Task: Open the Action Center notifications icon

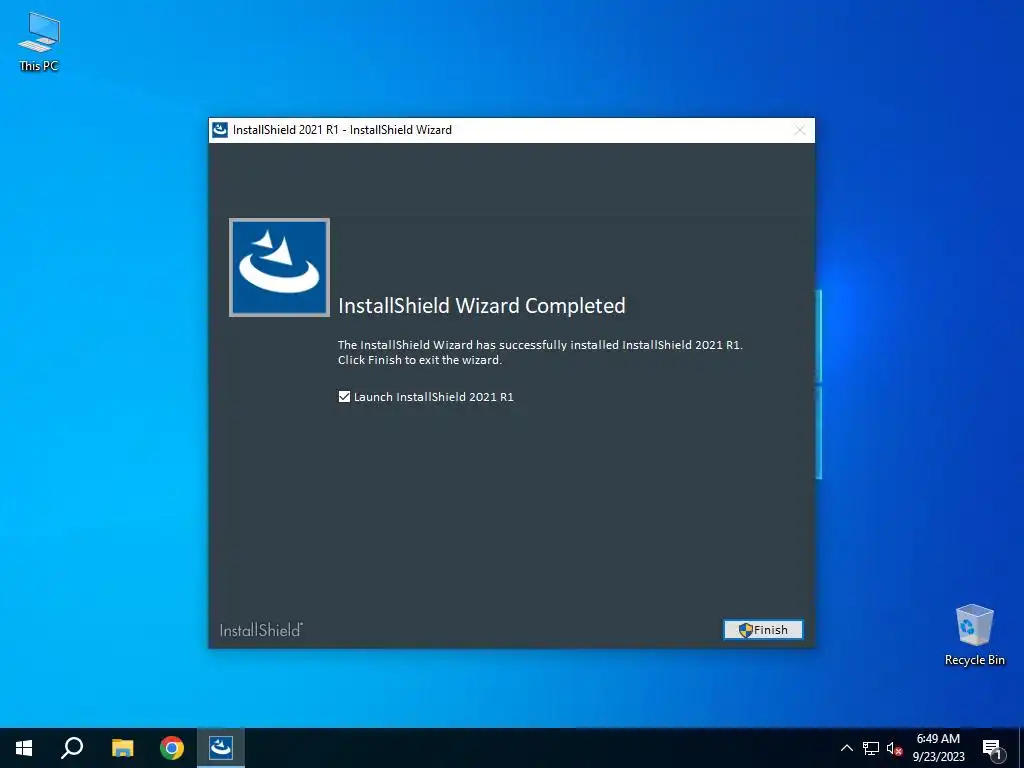Action: tap(992, 748)
